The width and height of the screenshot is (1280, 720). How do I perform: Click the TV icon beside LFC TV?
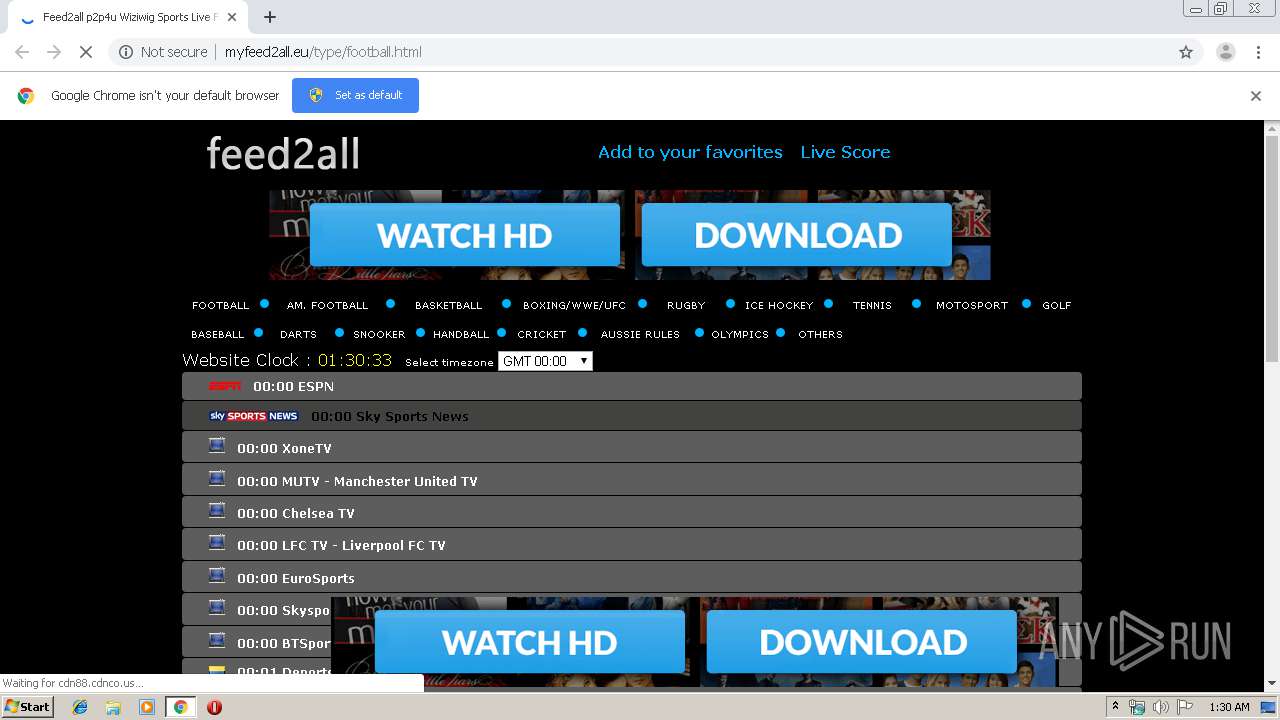(x=217, y=542)
